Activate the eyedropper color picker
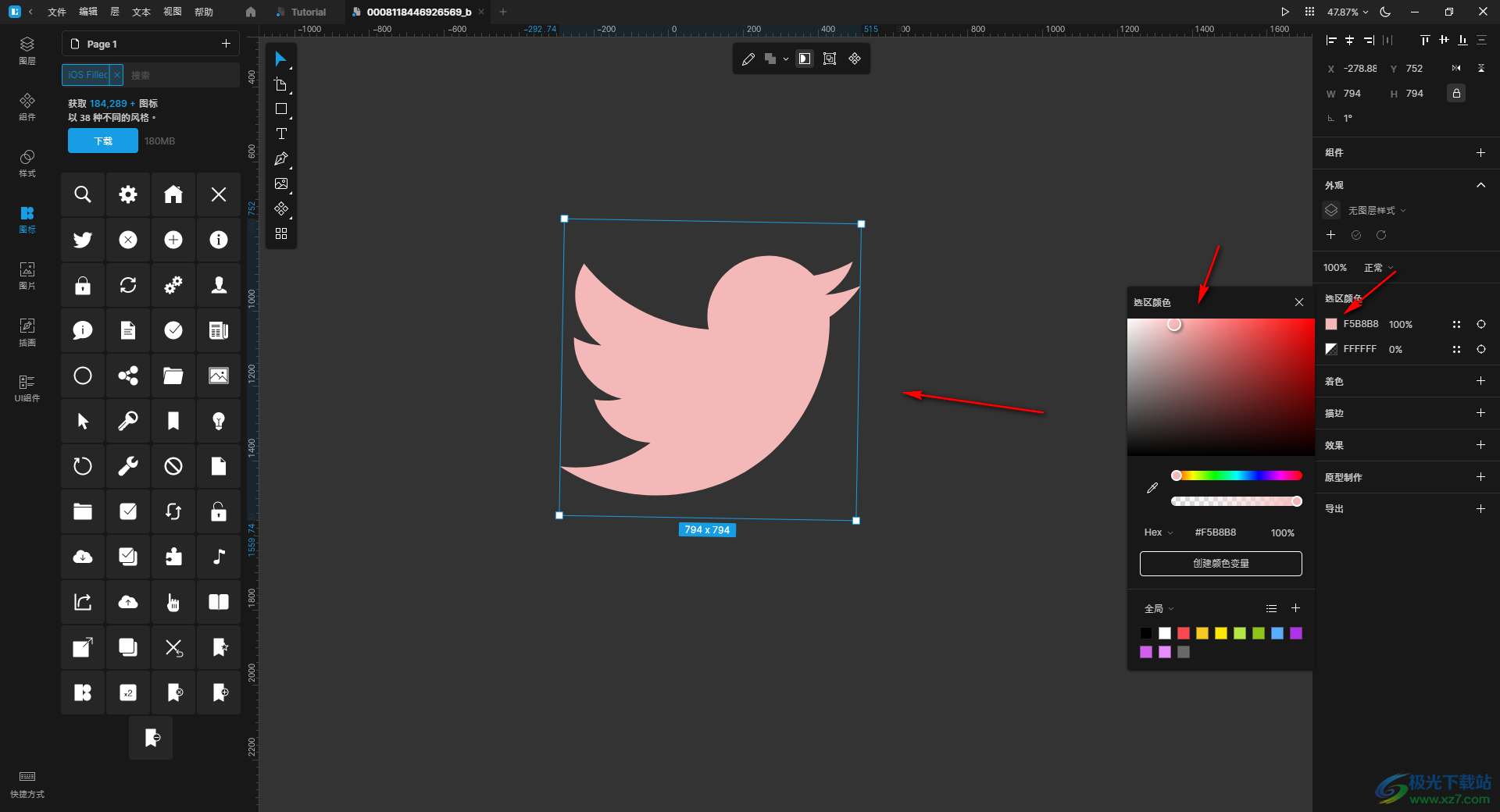This screenshot has width=1500, height=812. coord(1152,488)
